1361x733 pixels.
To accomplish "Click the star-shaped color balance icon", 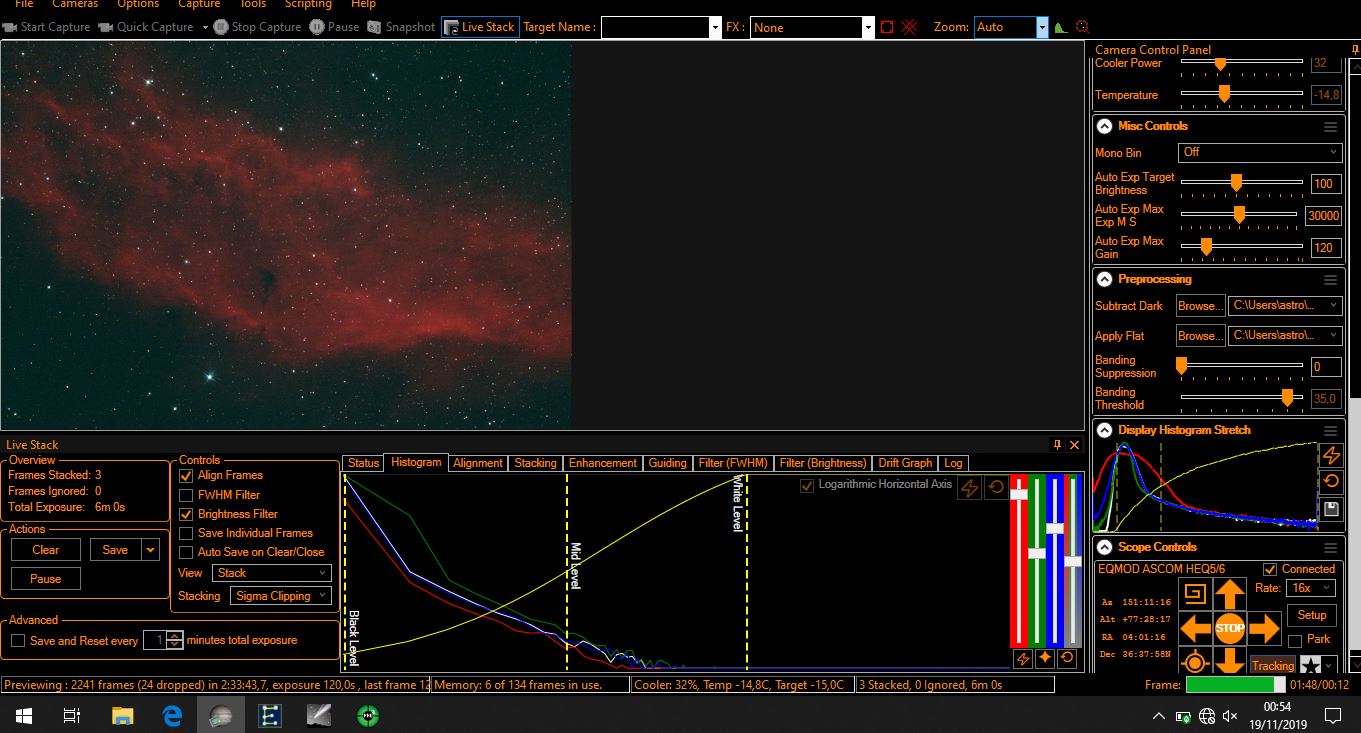I will [x=1044, y=658].
